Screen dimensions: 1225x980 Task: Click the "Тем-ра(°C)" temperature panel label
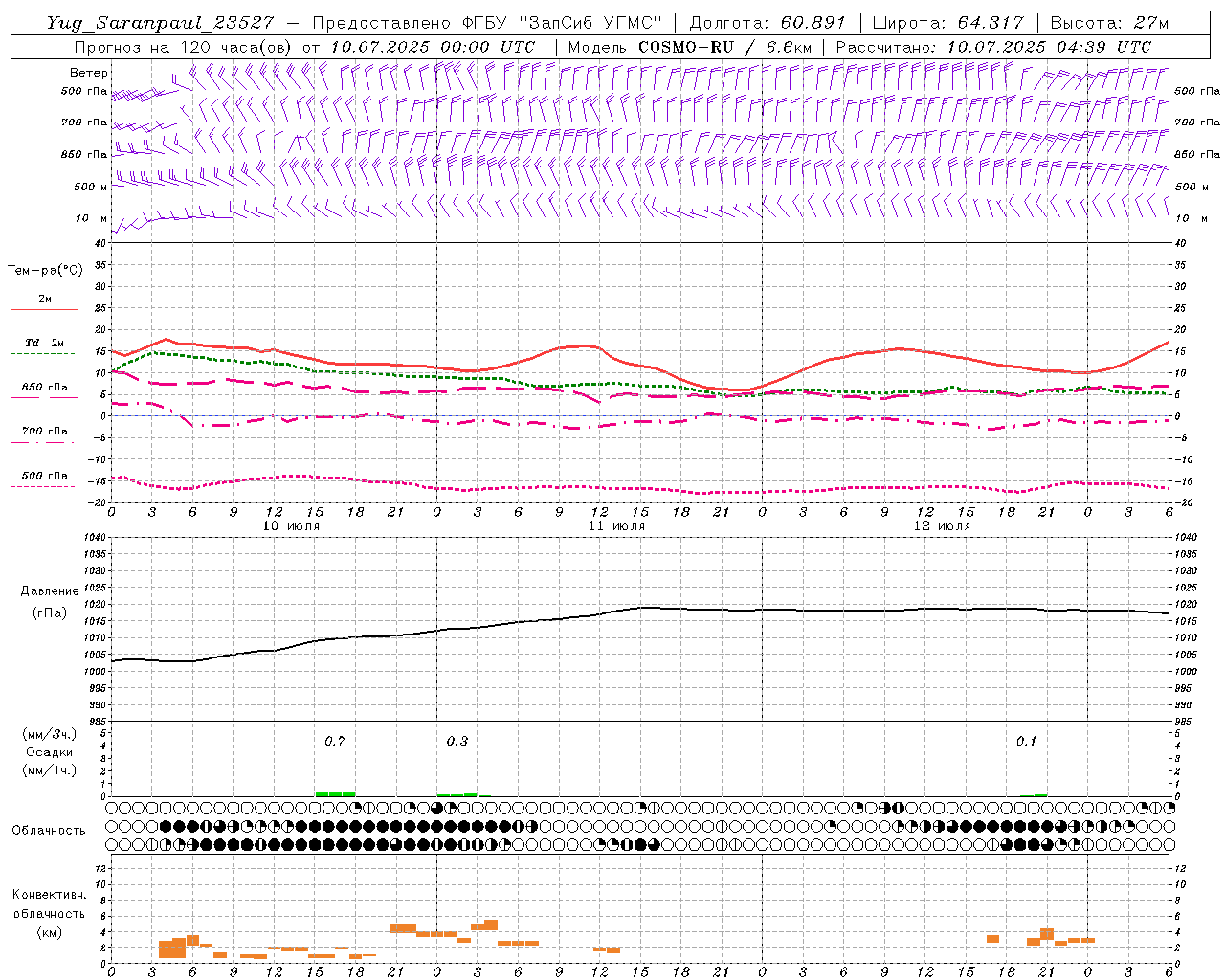[45, 271]
